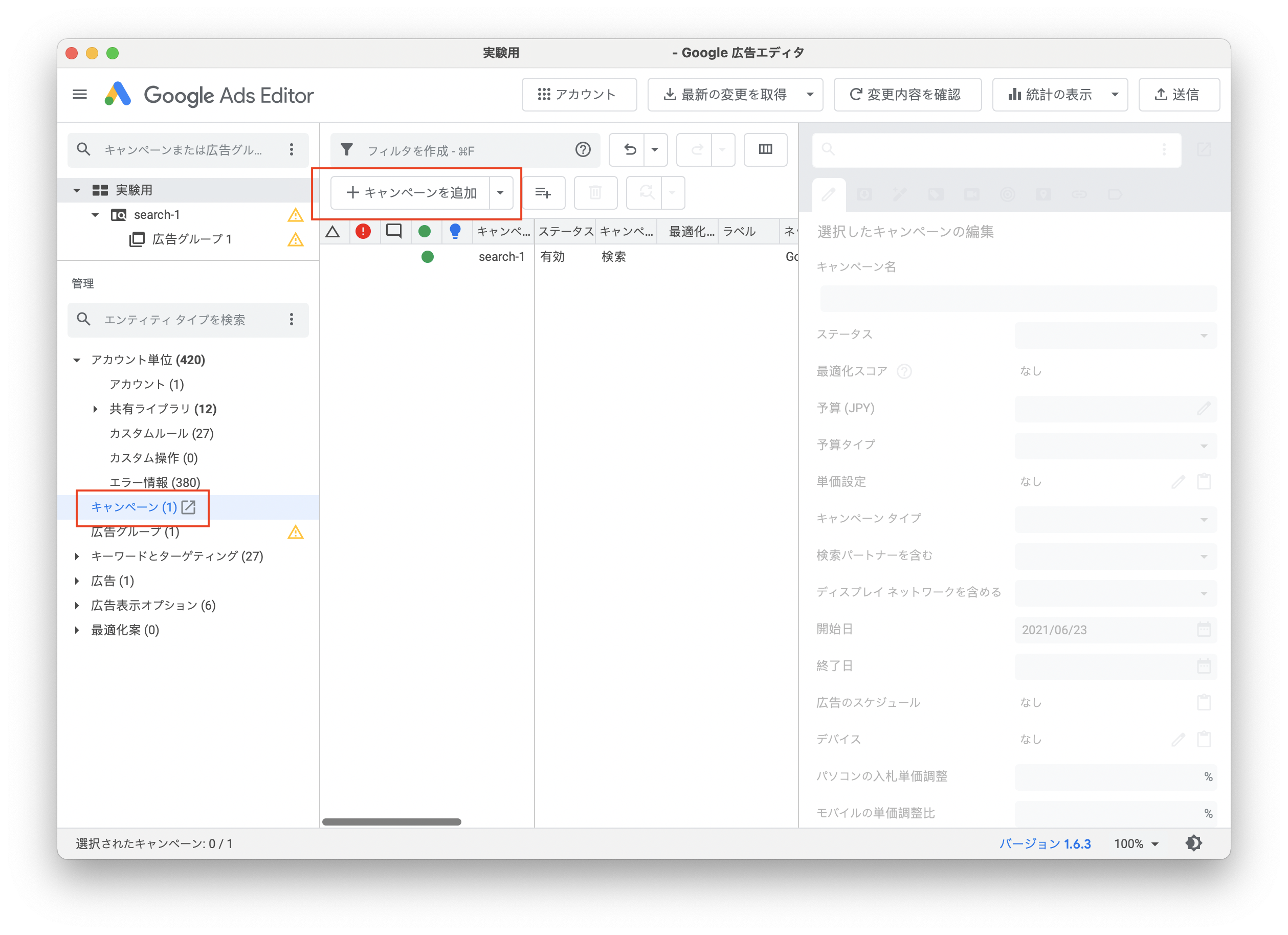Collapse the search-1 campaign tree node
This screenshot has height=935, width=1288.
pos(96,215)
